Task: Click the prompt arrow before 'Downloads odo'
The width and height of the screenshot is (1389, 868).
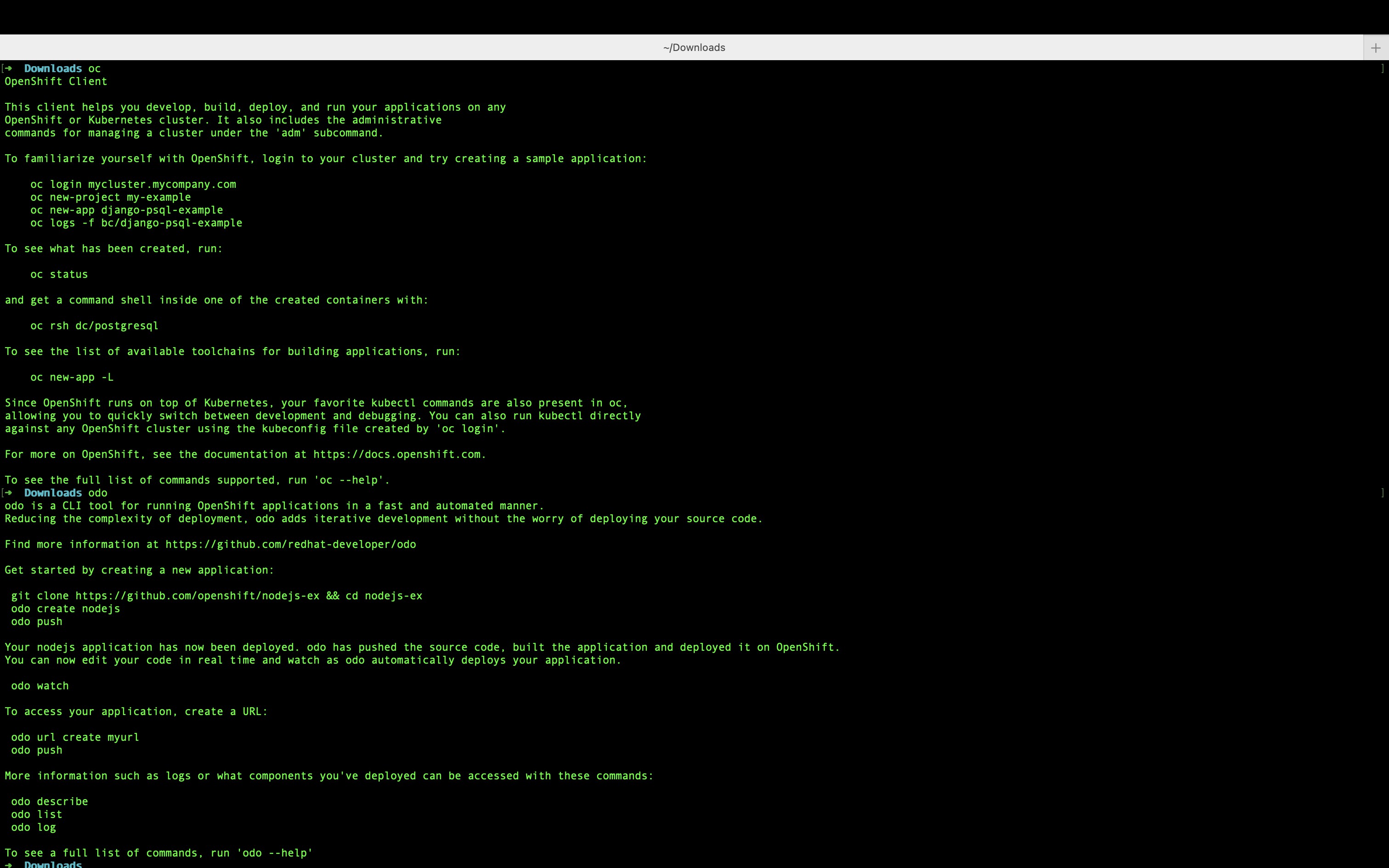Action: coord(8,492)
